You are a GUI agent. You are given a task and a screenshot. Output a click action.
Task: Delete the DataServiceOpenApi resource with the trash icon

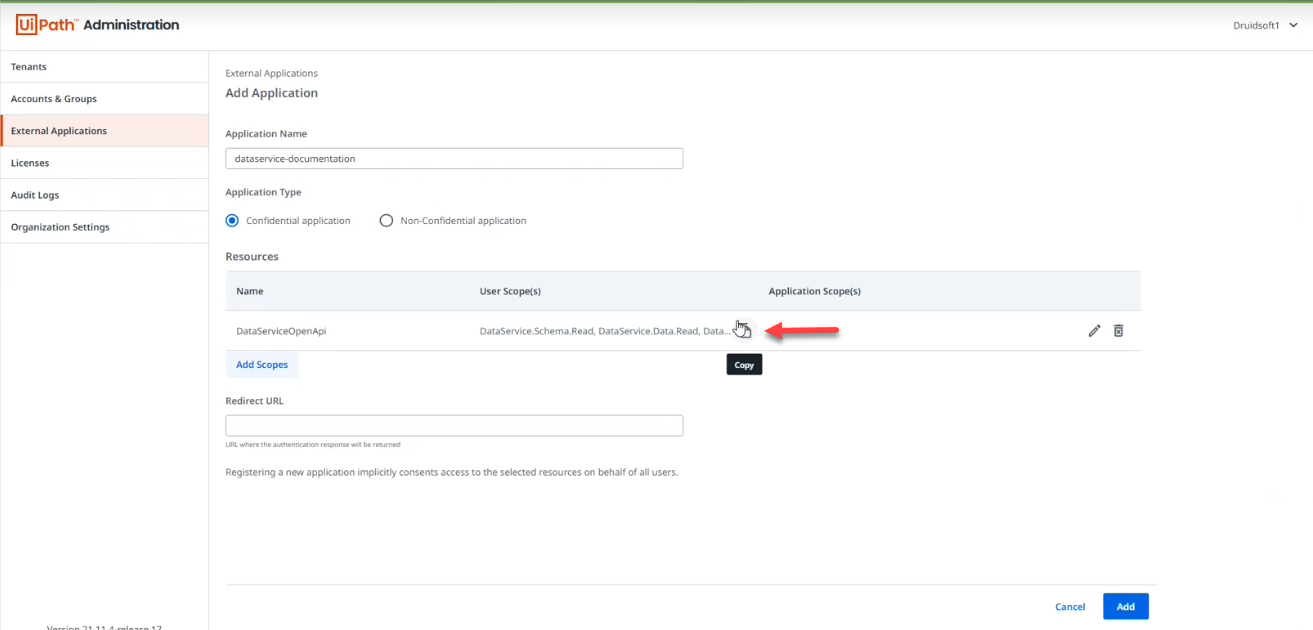[1118, 331]
